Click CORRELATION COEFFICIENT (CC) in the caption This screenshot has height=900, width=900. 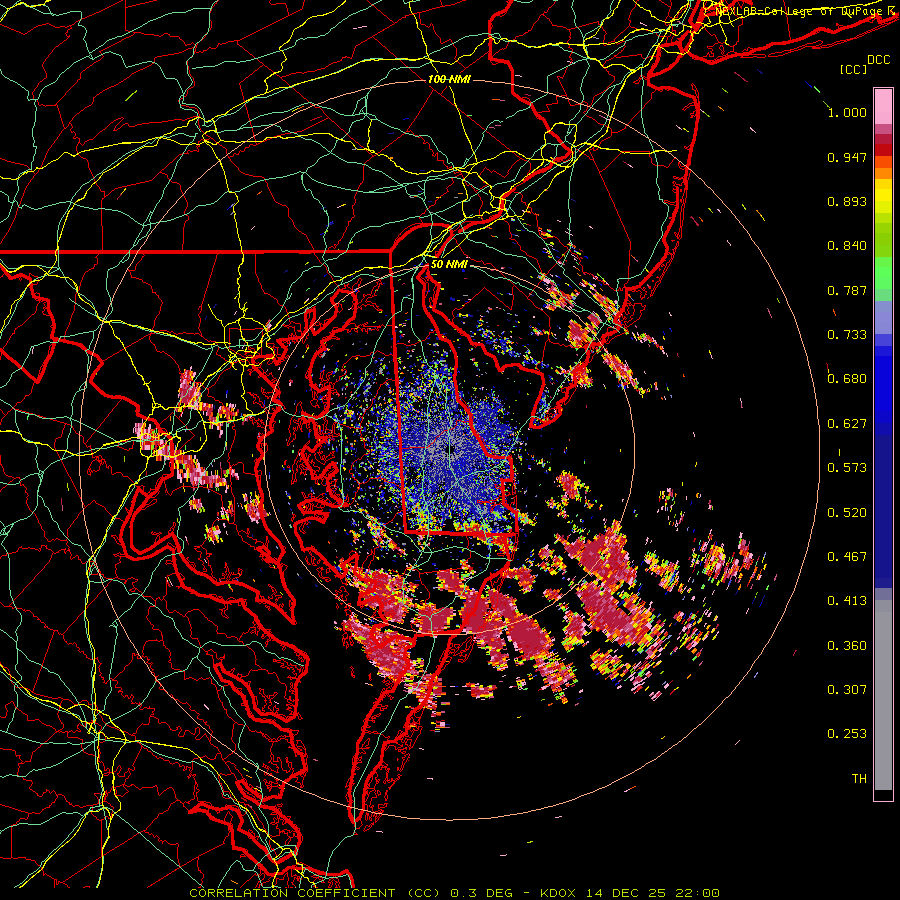[314, 893]
